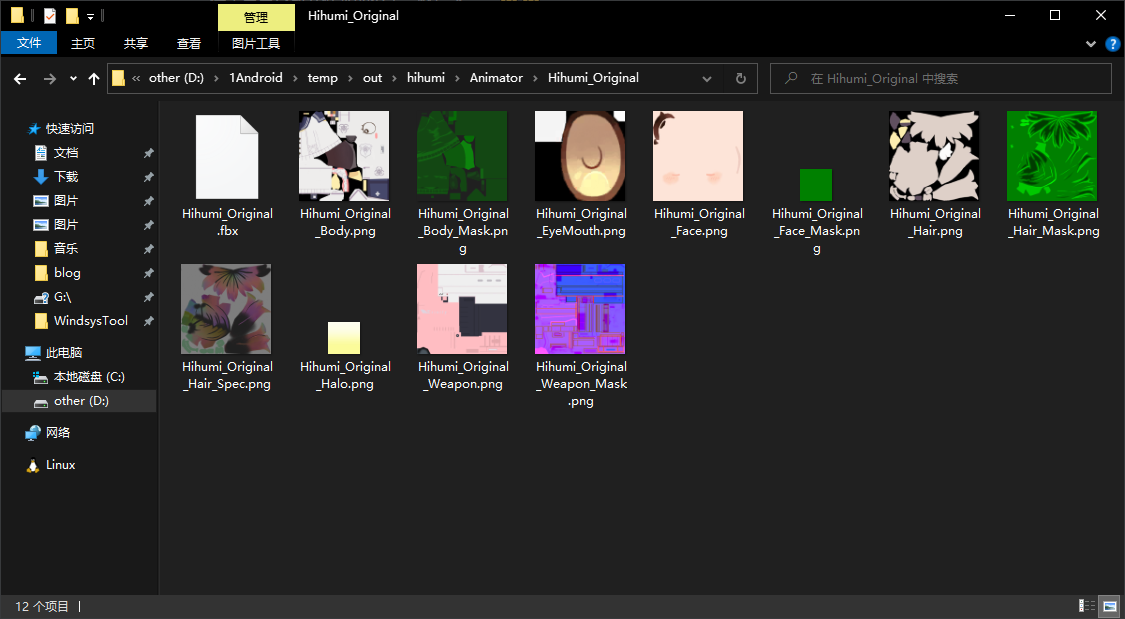The image size is (1125, 619).
Task: Refresh the current folder view
Action: coord(741,79)
